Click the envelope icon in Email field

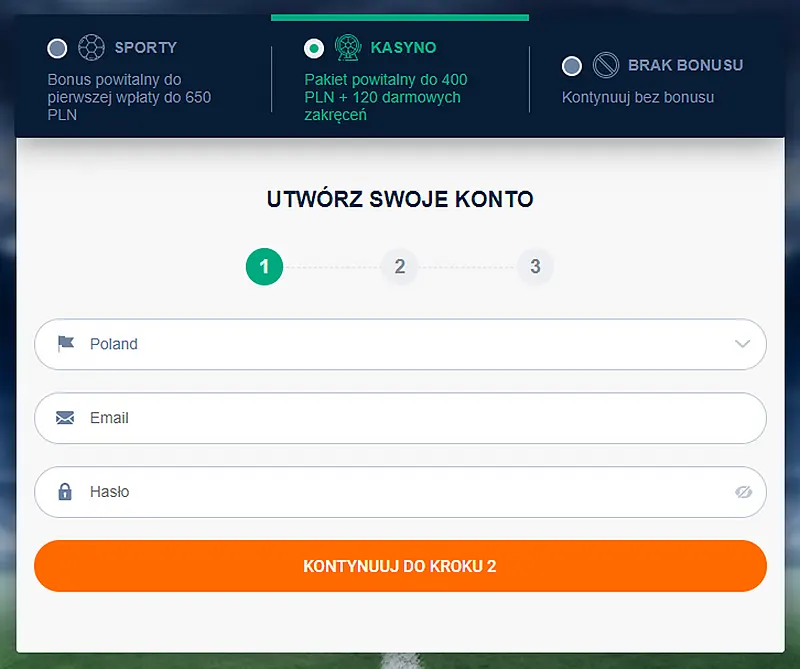pos(65,418)
